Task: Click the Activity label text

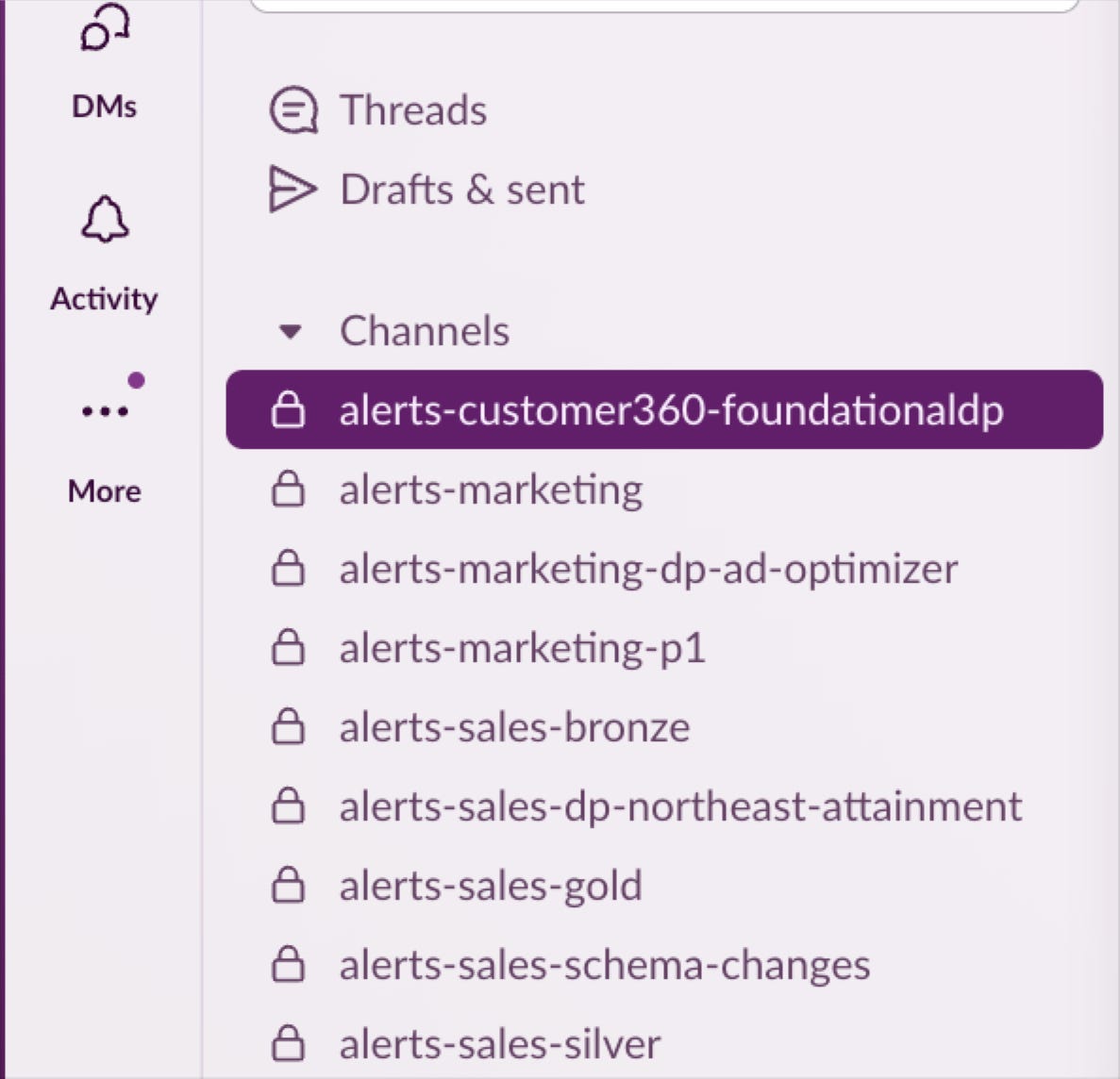Action: pos(104,299)
